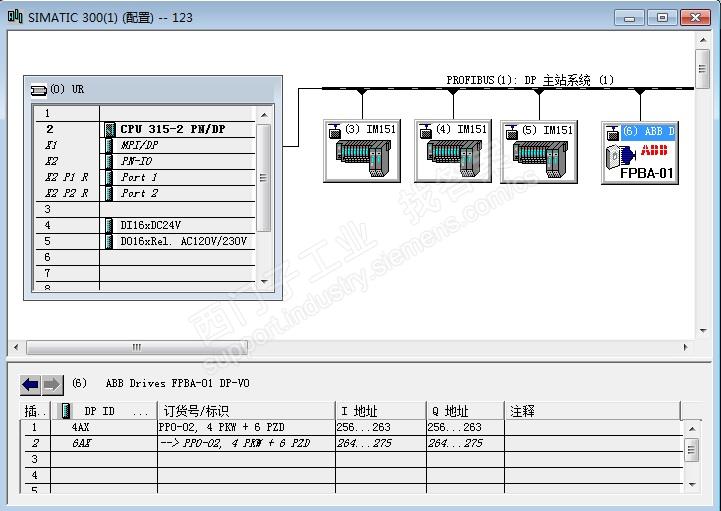Click the module icon in DP ID column header
The image size is (721, 511).
(66, 411)
